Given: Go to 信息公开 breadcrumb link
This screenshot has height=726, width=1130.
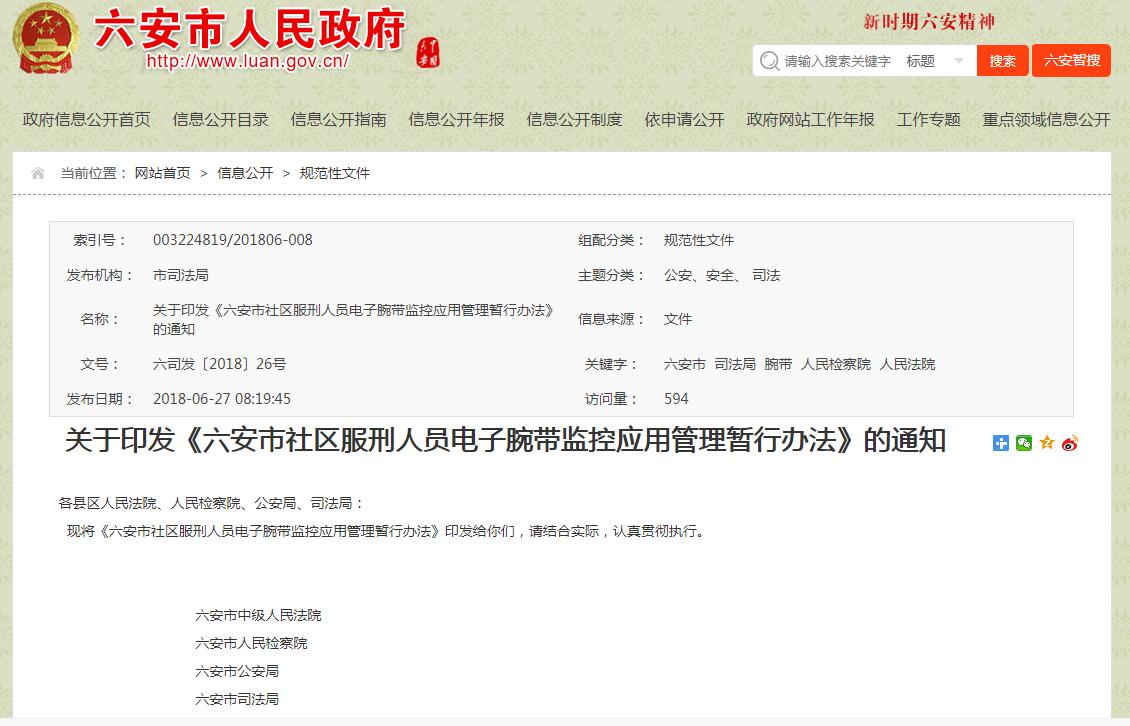Looking at the screenshot, I should tap(245, 173).
